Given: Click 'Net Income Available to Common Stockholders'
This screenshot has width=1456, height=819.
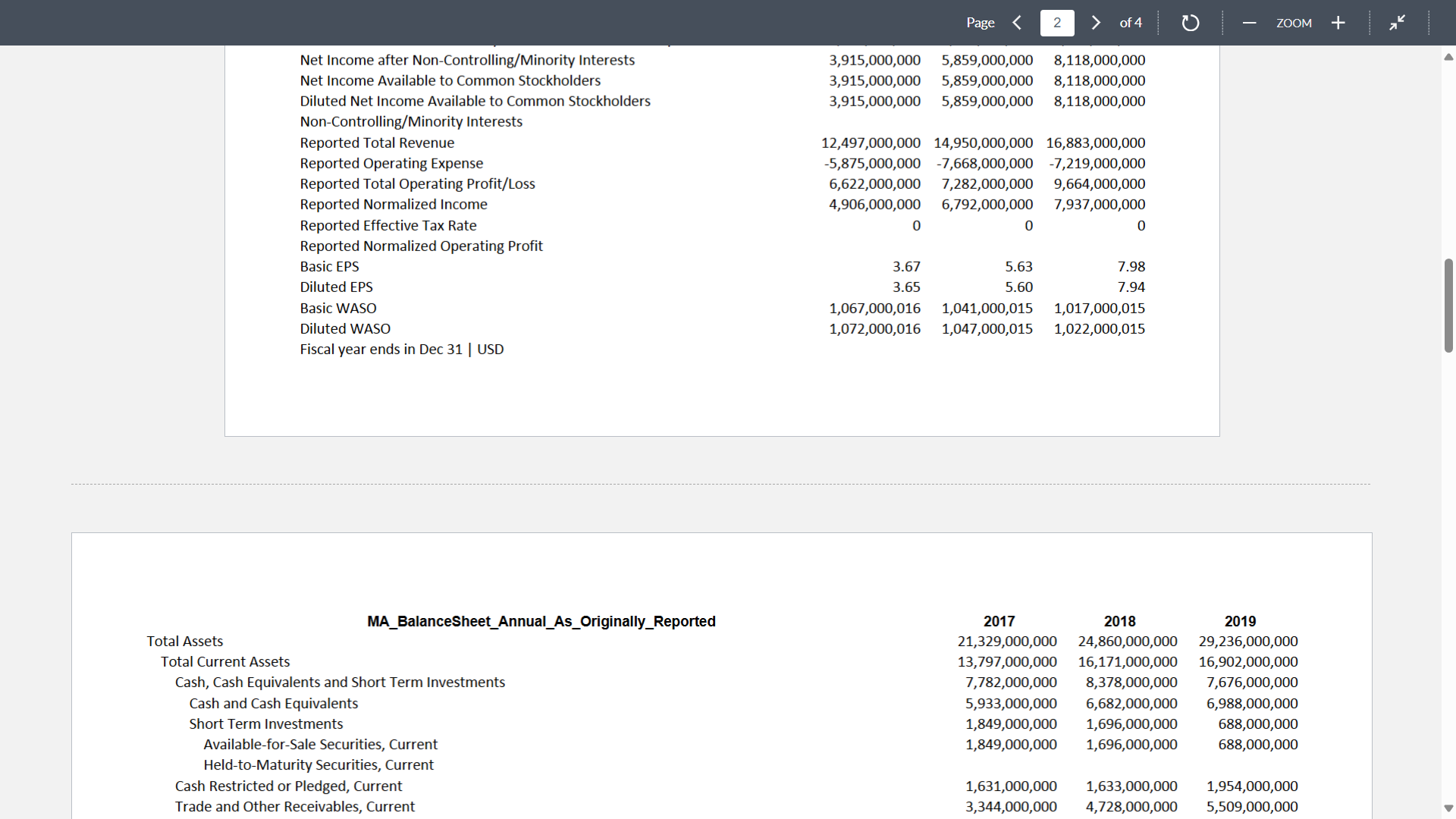Looking at the screenshot, I should coord(450,80).
